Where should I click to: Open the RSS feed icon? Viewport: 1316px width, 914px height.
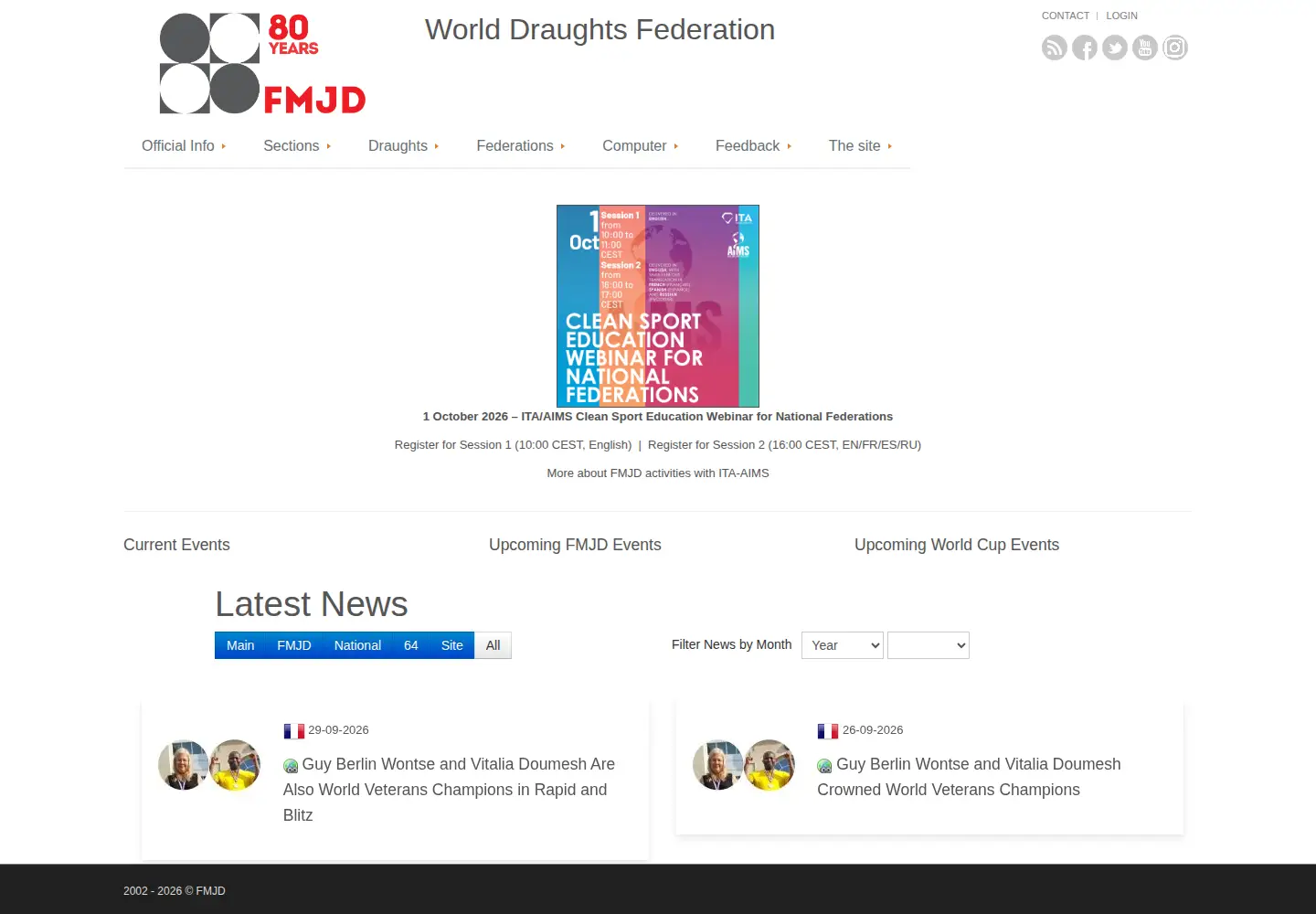point(1055,48)
